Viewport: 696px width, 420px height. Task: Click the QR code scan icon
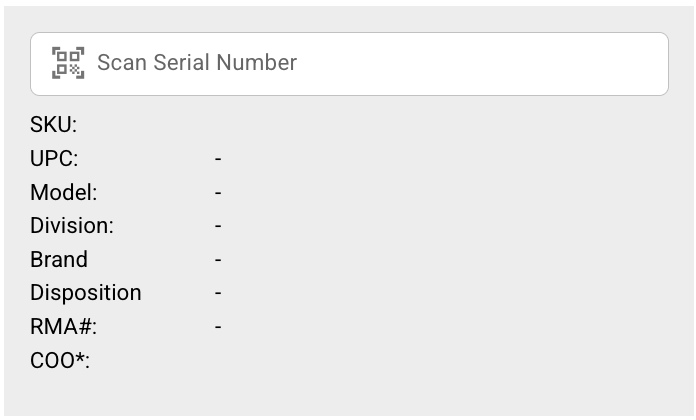point(68,63)
